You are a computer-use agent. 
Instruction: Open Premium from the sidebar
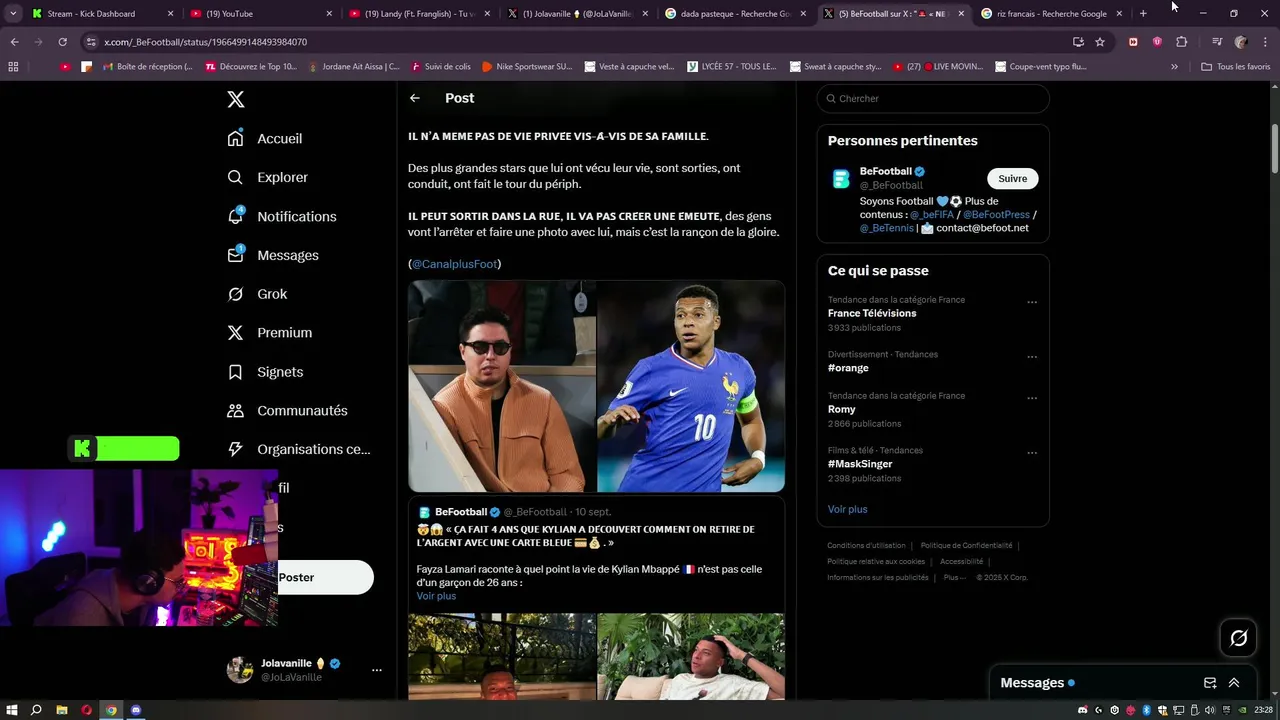269,332
